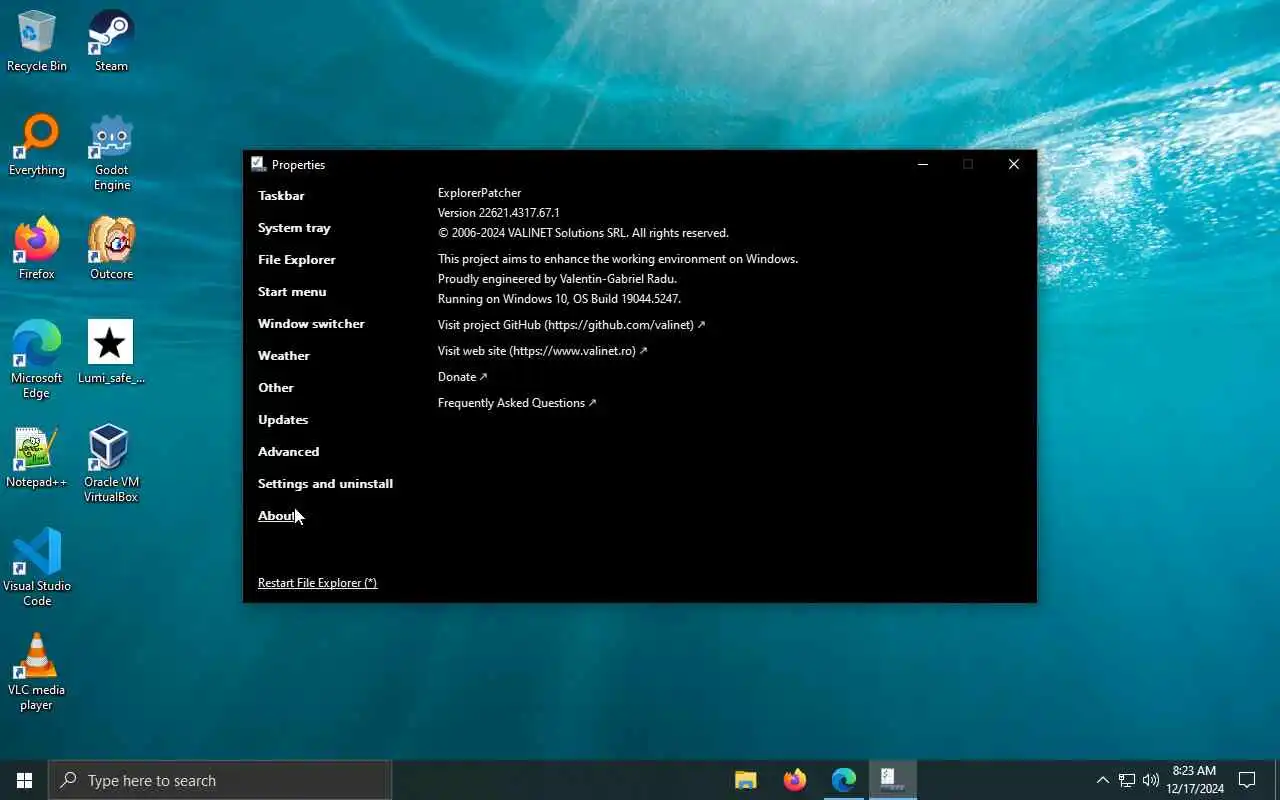Open File Explorer from the taskbar
Viewport: 1280px width, 800px height.
(746, 780)
